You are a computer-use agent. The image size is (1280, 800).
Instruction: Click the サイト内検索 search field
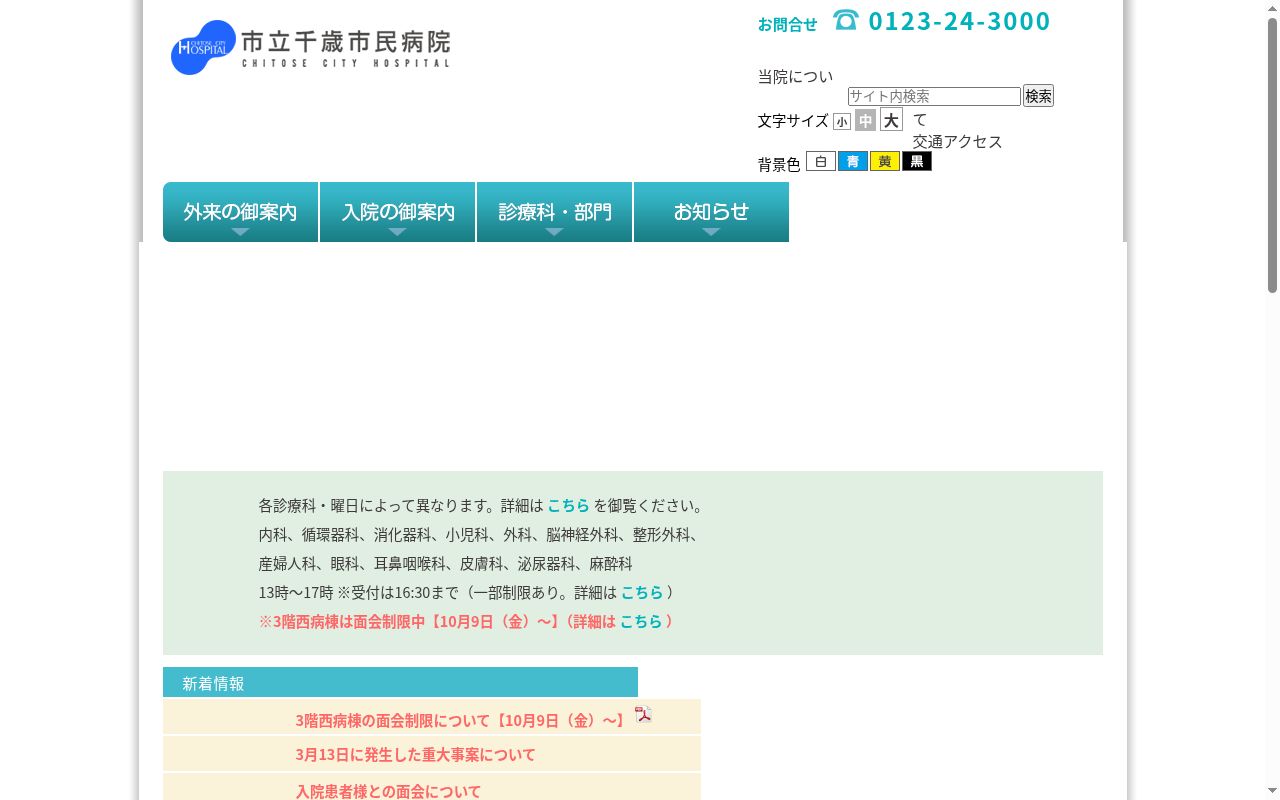pos(934,96)
